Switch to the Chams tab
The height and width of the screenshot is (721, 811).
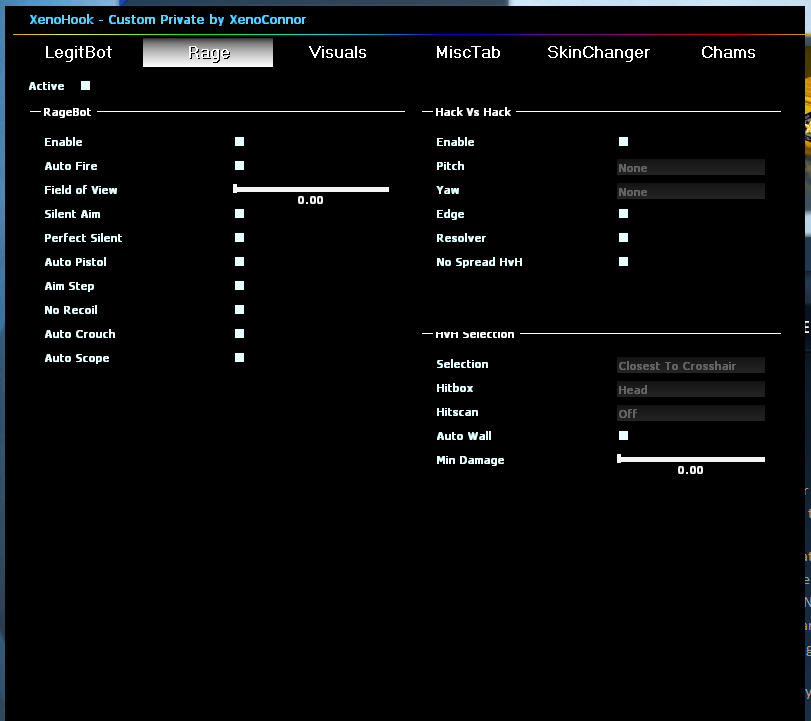click(x=728, y=52)
